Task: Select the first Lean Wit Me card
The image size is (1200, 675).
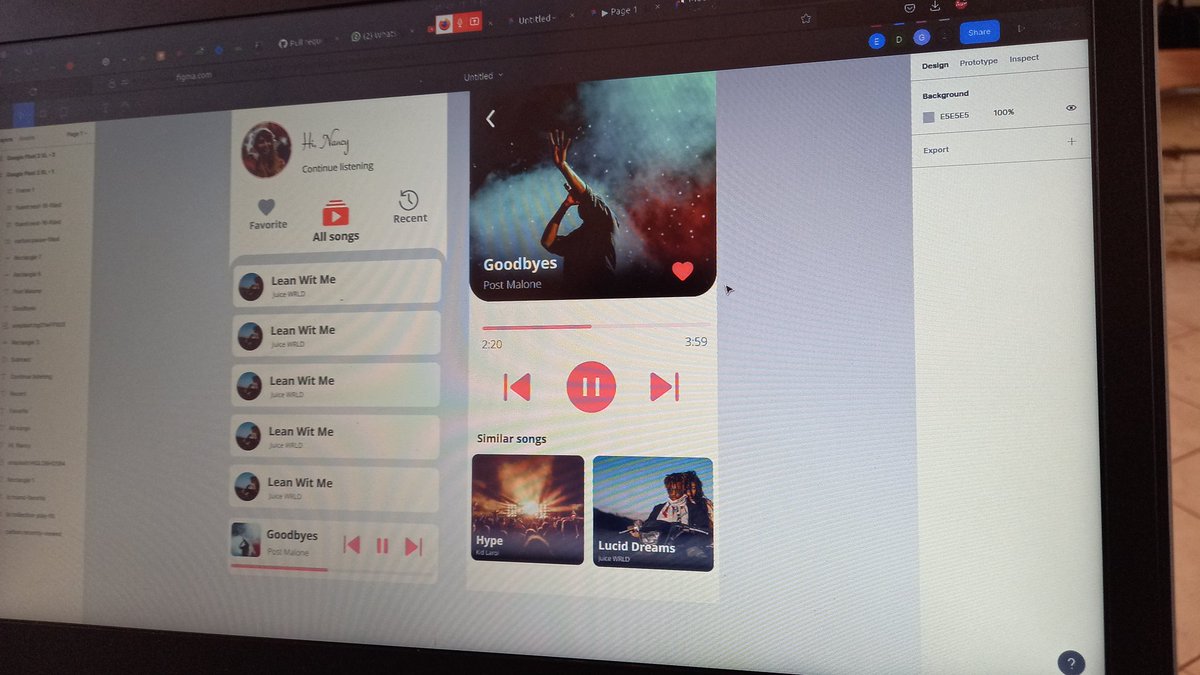Action: tap(336, 284)
